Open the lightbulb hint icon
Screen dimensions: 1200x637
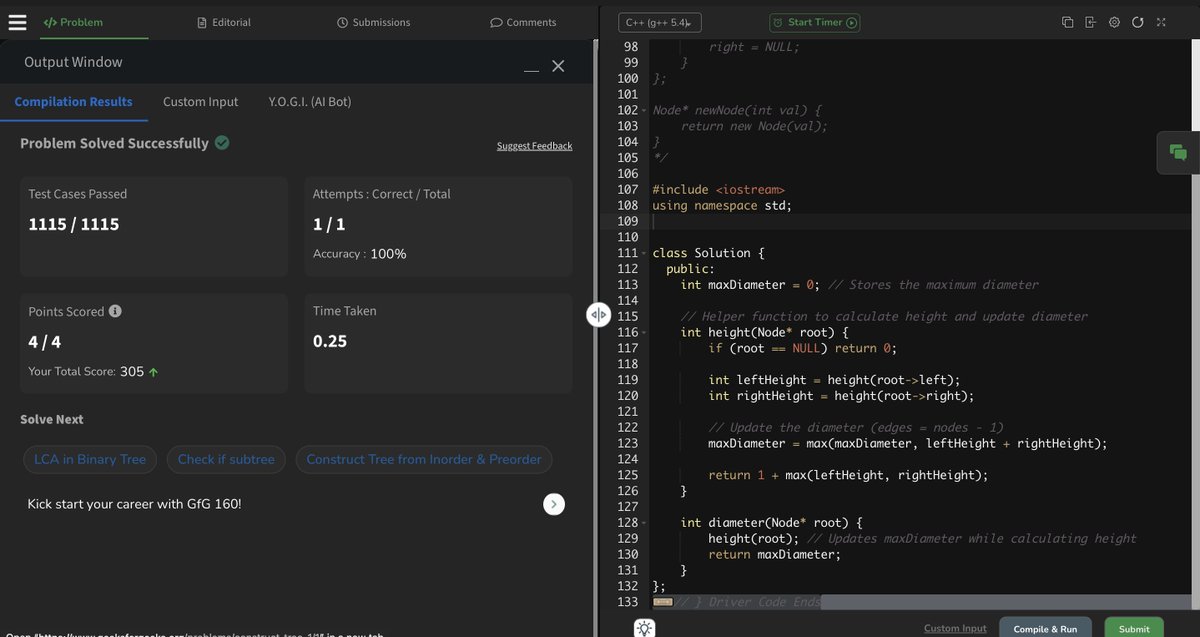click(x=645, y=628)
